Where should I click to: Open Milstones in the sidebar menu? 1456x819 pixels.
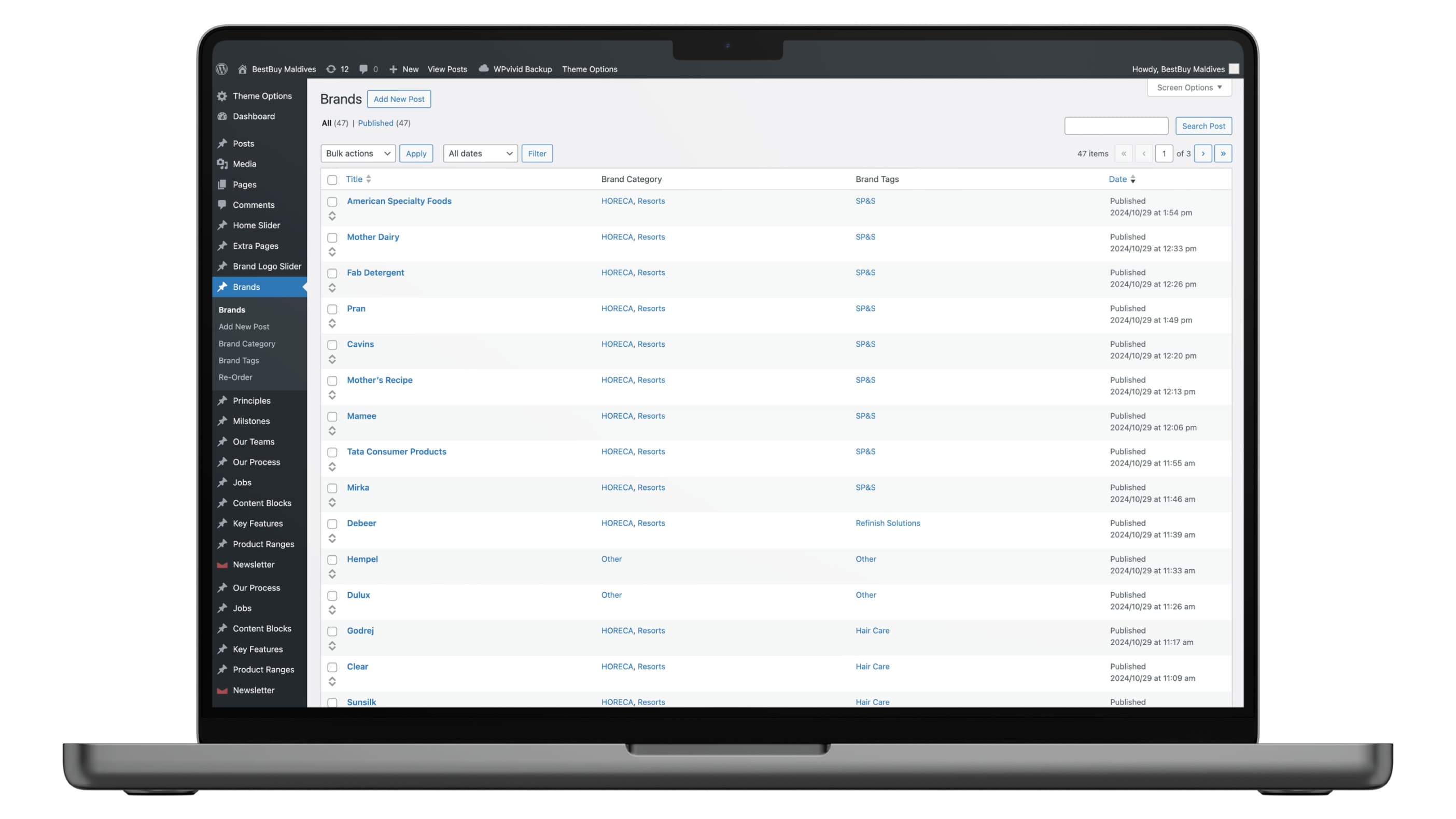(251, 421)
